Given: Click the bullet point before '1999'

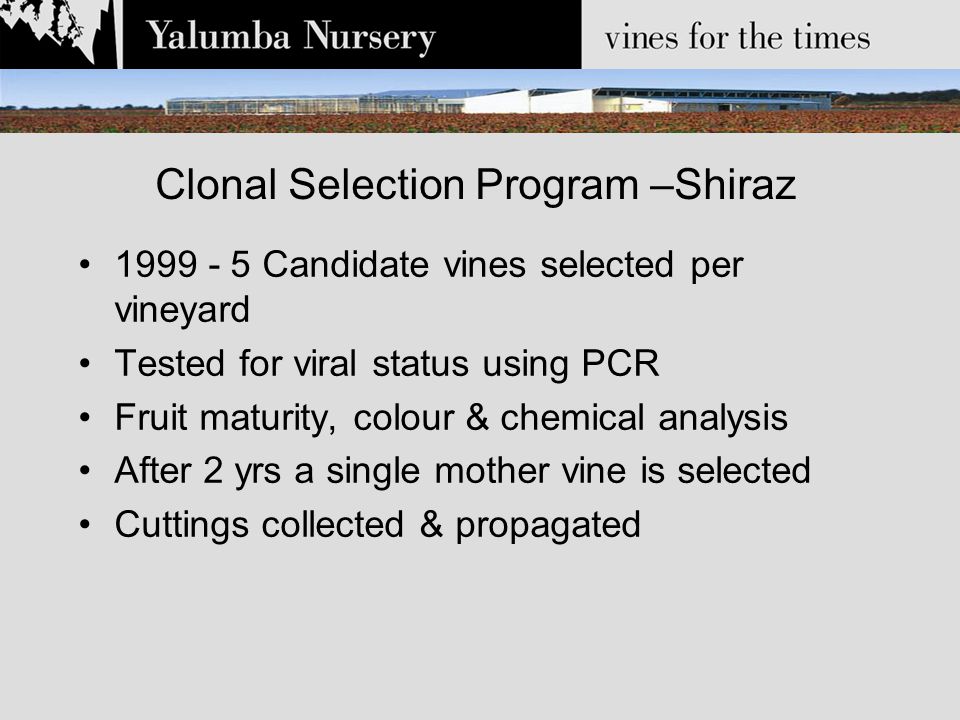Looking at the screenshot, I should (84, 265).
